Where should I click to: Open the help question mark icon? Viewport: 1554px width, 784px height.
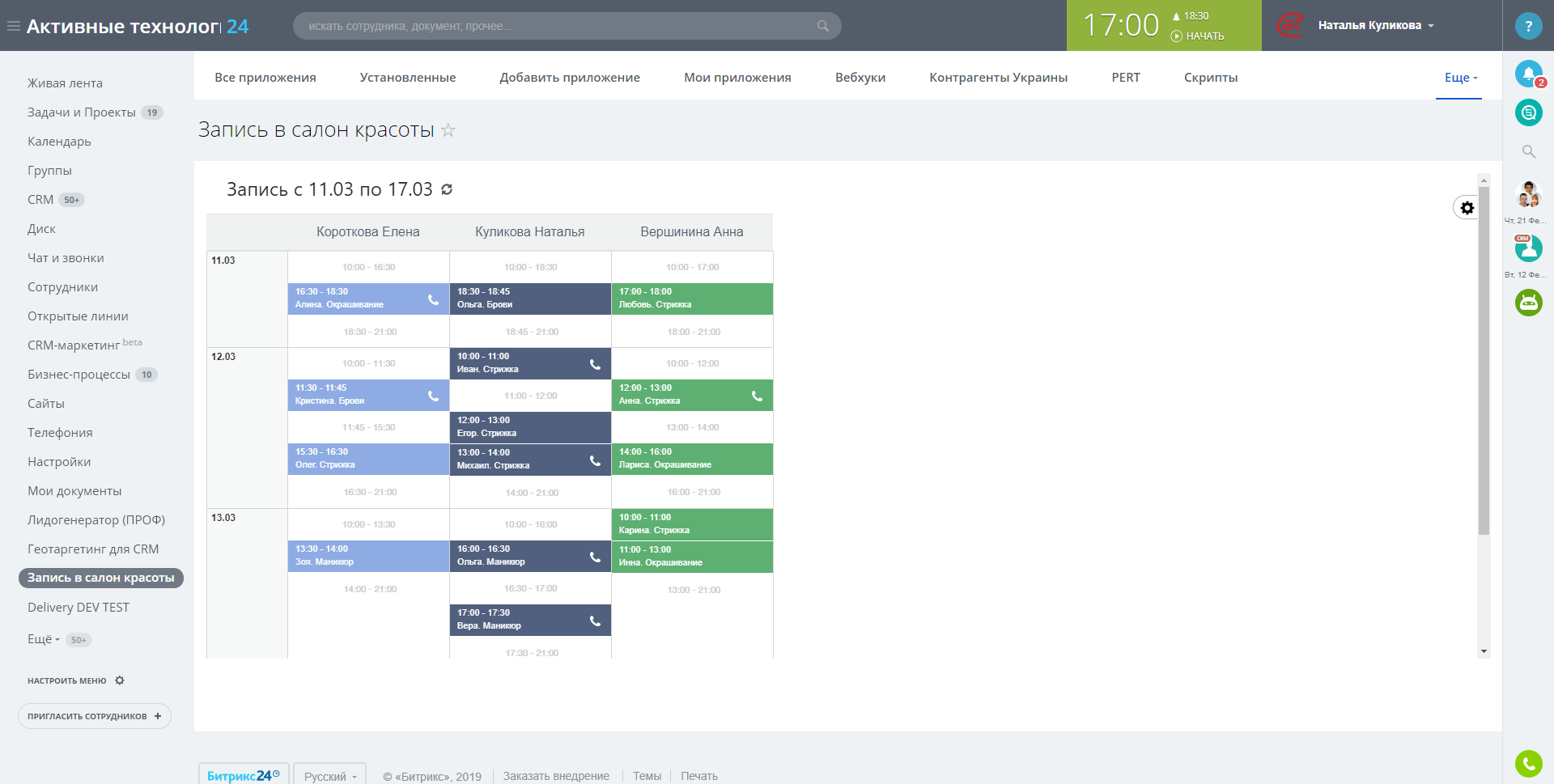coord(1528,26)
